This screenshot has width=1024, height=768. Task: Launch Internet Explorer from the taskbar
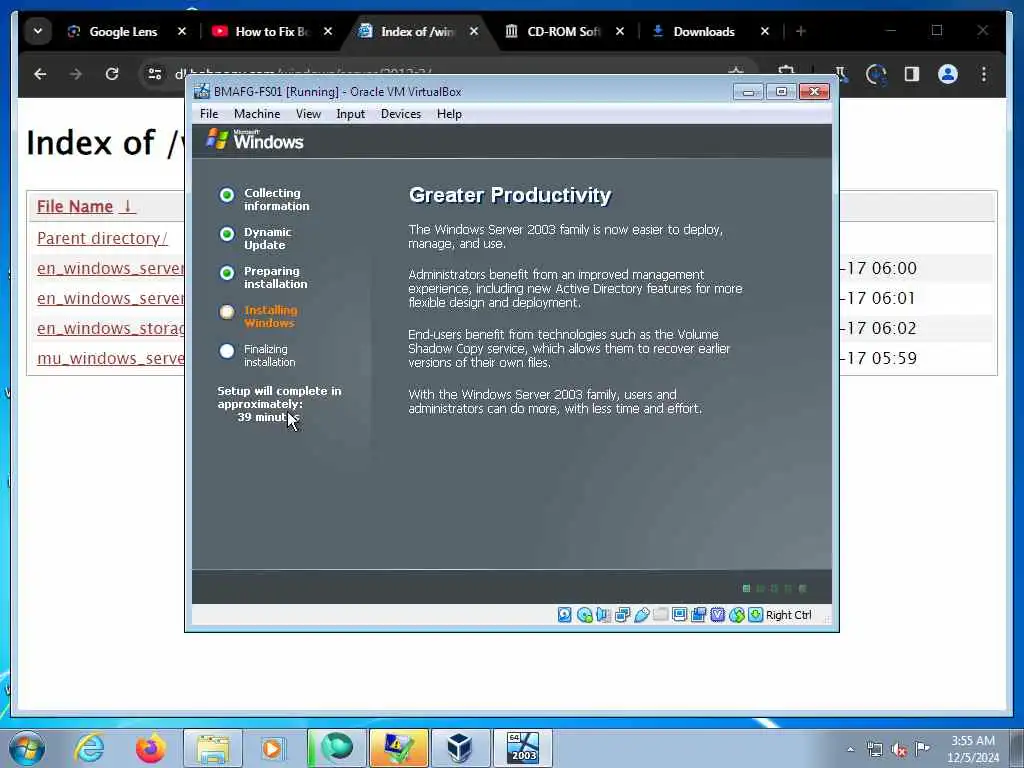point(89,748)
